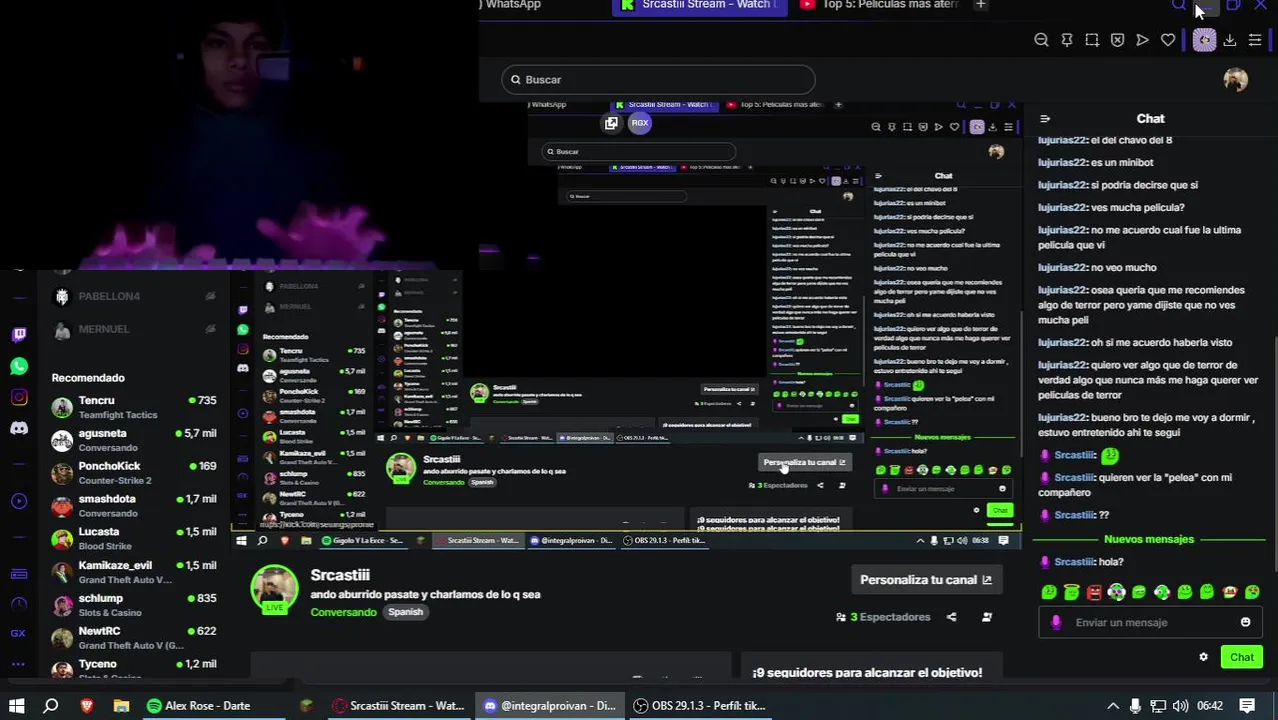
Task: Open the PonchoKick recommended channel
Action: (134, 473)
